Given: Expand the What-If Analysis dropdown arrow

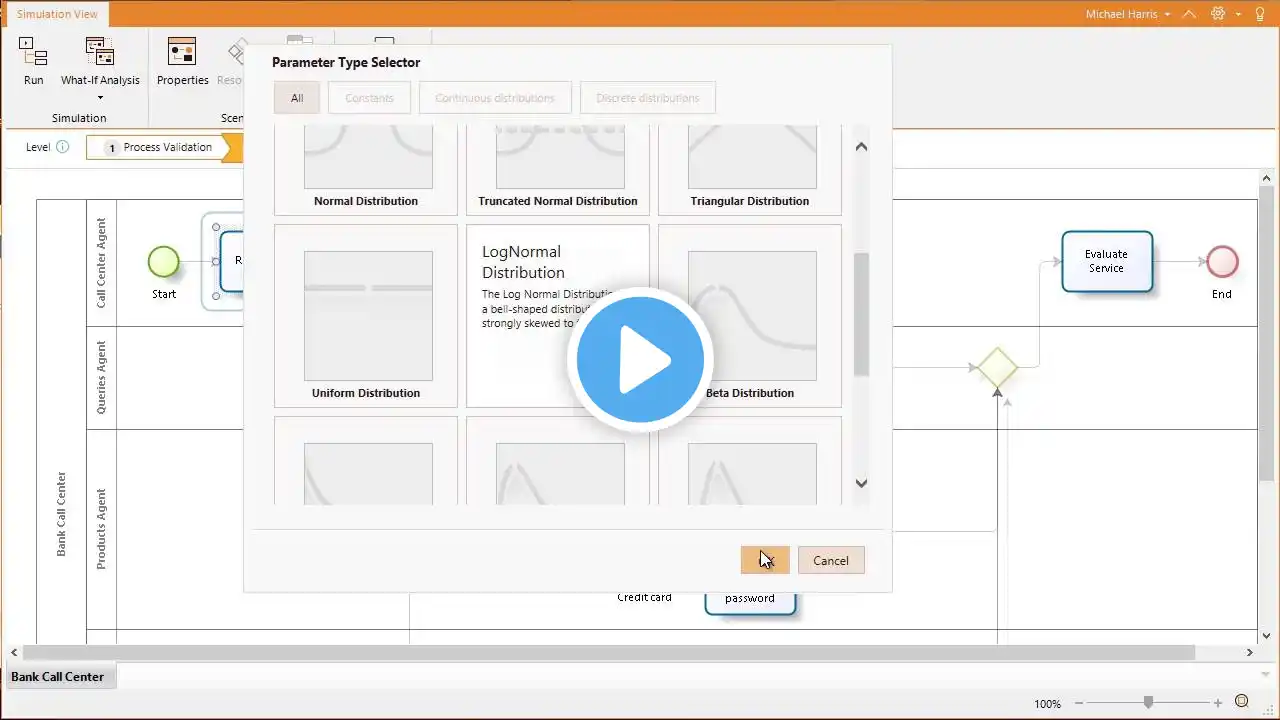Looking at the screenshot, I should pyautogui.click(x=100, y=98).
